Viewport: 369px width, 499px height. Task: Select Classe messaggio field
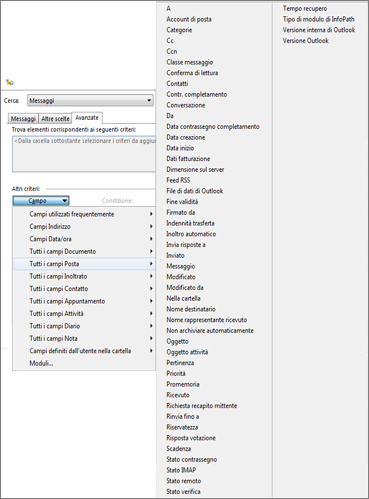[x=189, y=62]
